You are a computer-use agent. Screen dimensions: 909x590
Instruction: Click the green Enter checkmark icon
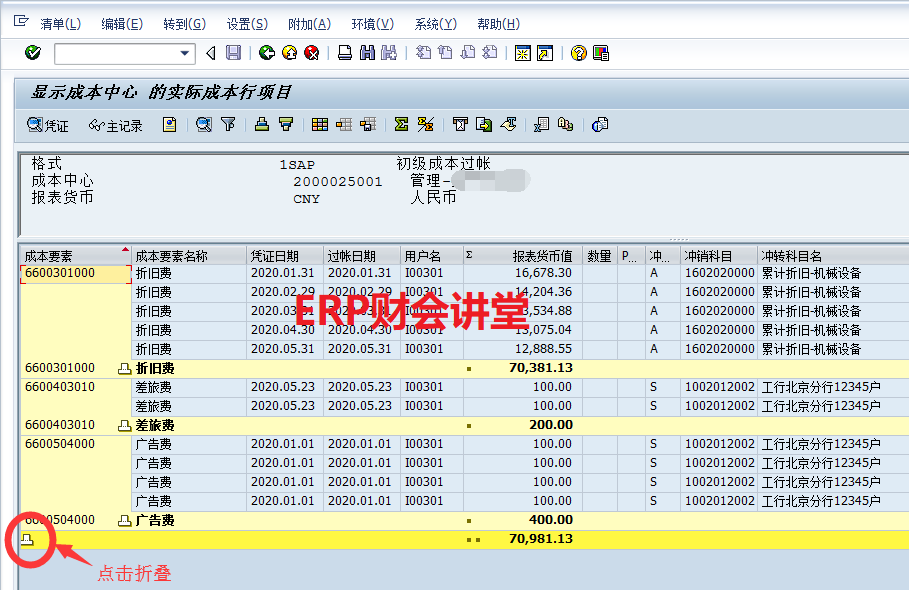[33, 53]
